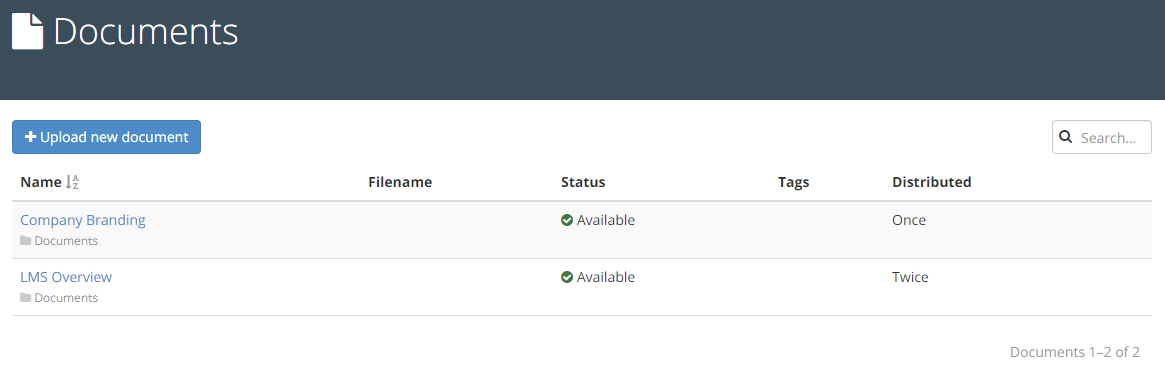Sort by the Filename column header
1165x375 pixels.
pyautogui.click(x=400, y=182)
